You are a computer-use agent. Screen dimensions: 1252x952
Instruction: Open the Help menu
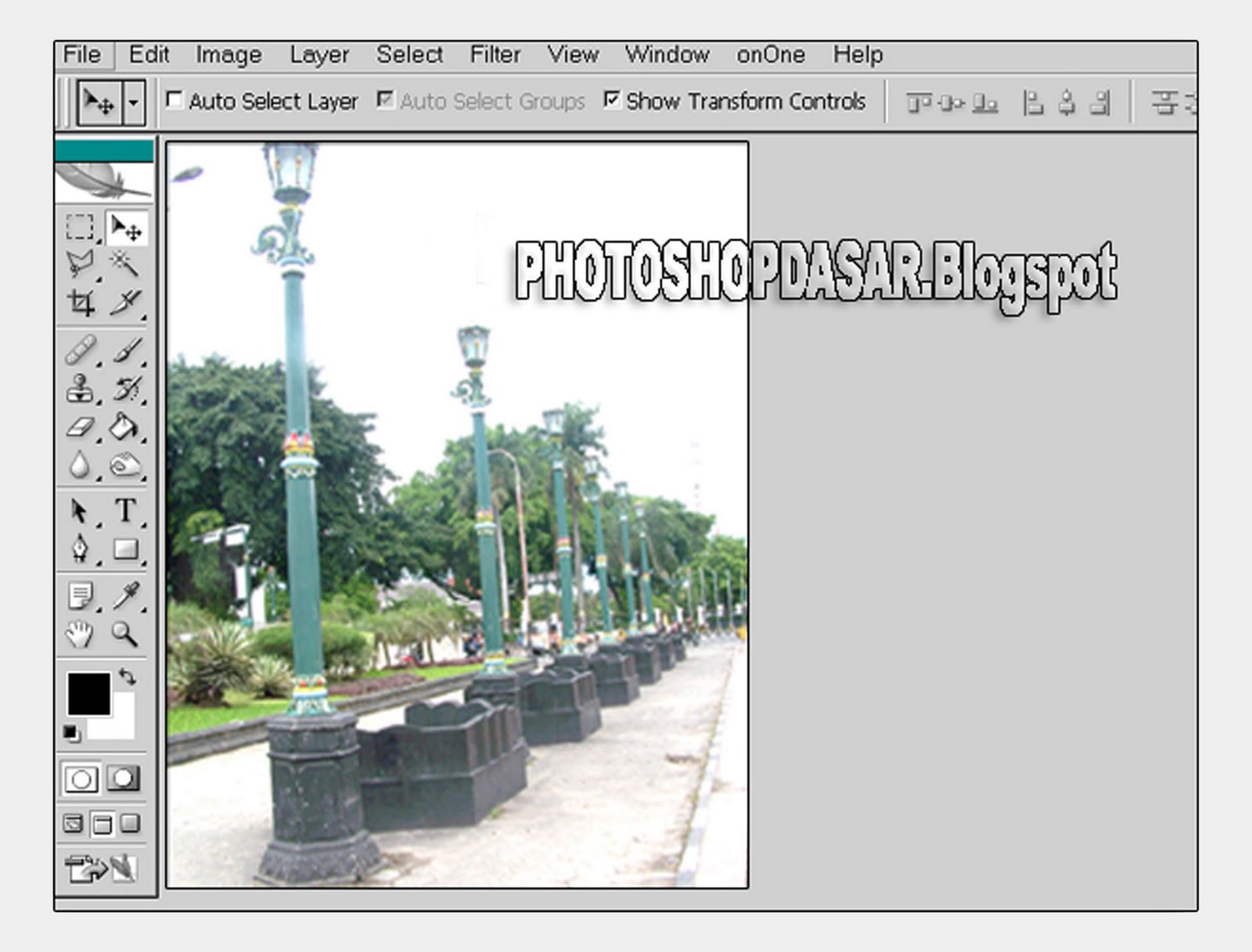tap(858, 55)
